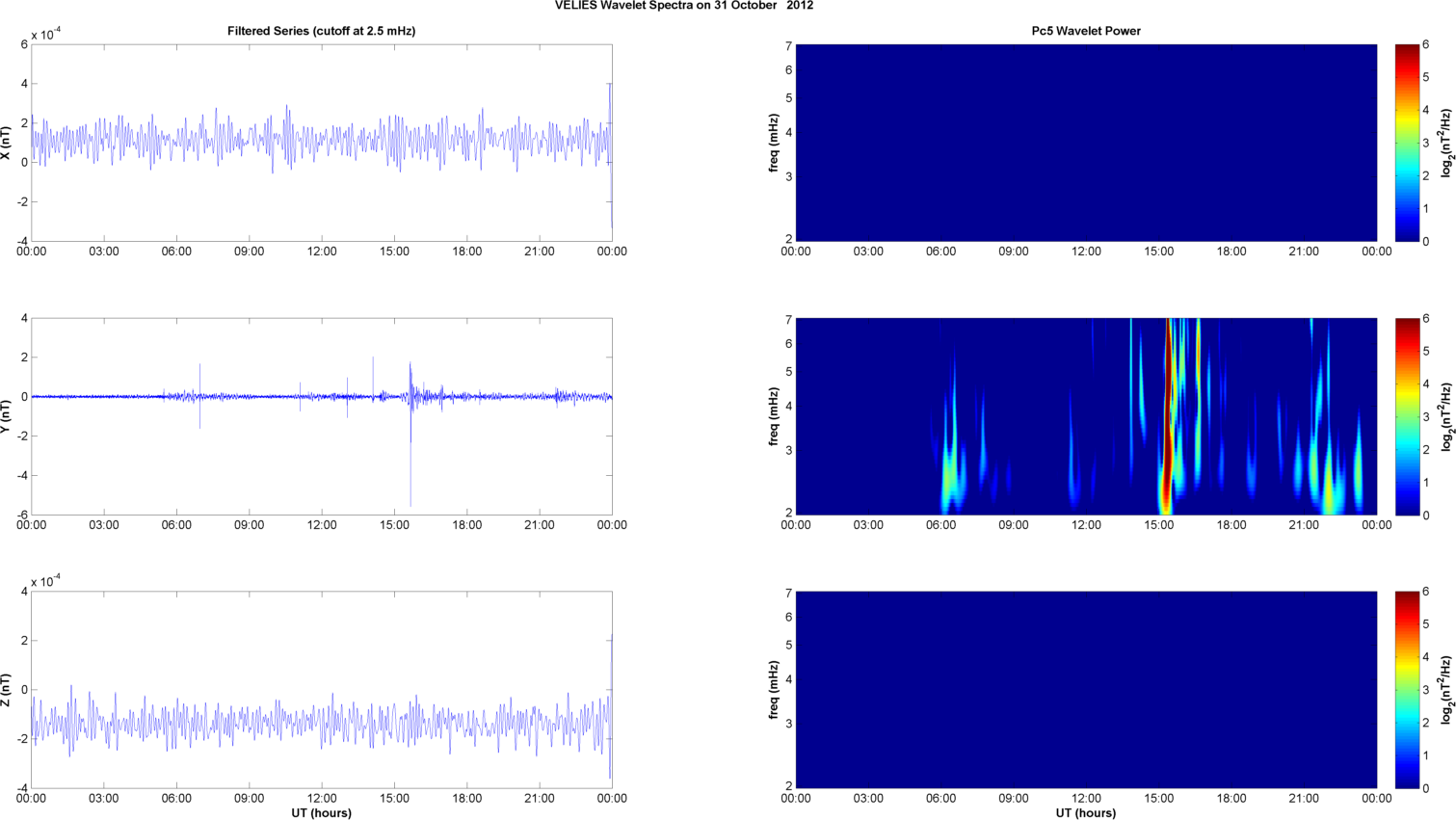Click the '18:00' tick under the bottom spectrogram

click(x=1231, y=799)
